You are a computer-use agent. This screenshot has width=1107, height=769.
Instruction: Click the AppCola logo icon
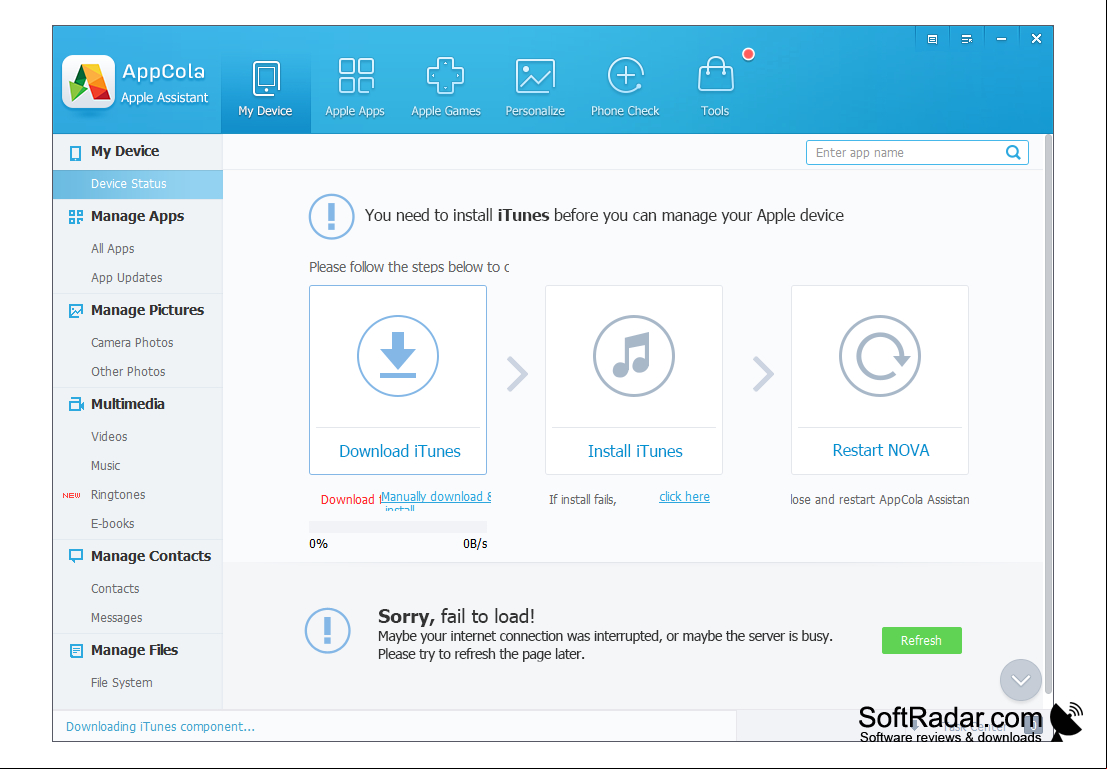(88, 82)
